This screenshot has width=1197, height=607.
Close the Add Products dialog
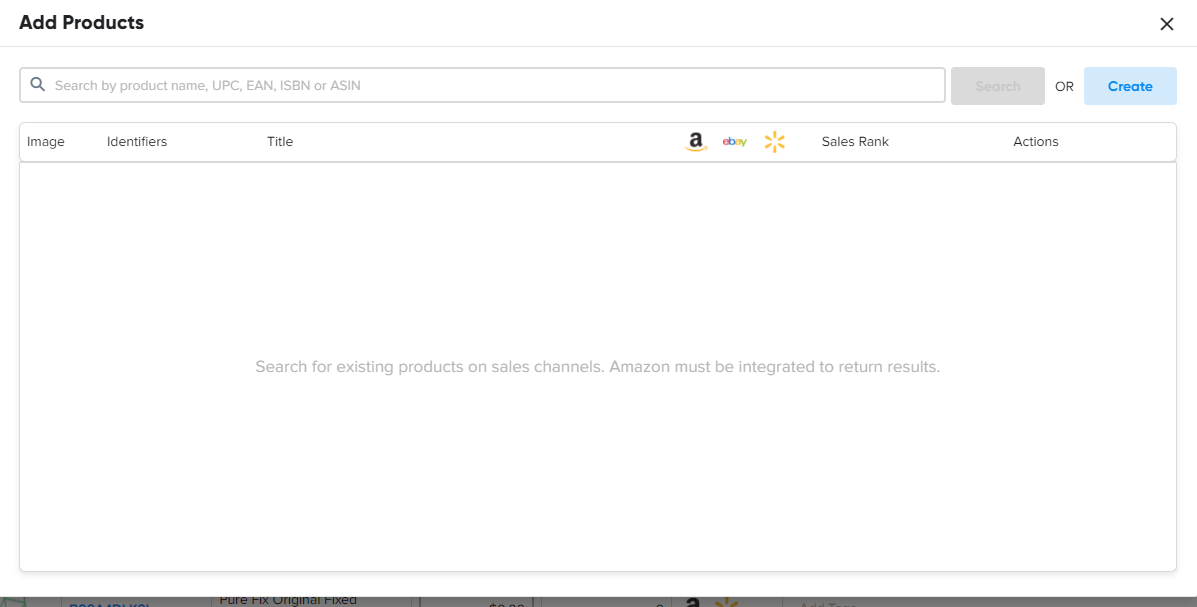pyautogui.click(x=1166, y=23)
